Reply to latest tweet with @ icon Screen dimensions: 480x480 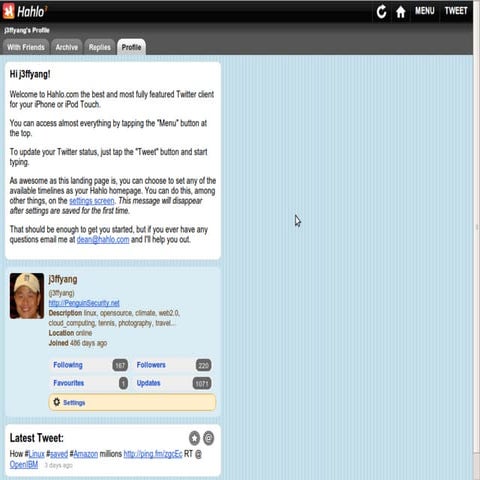[209, 438]
